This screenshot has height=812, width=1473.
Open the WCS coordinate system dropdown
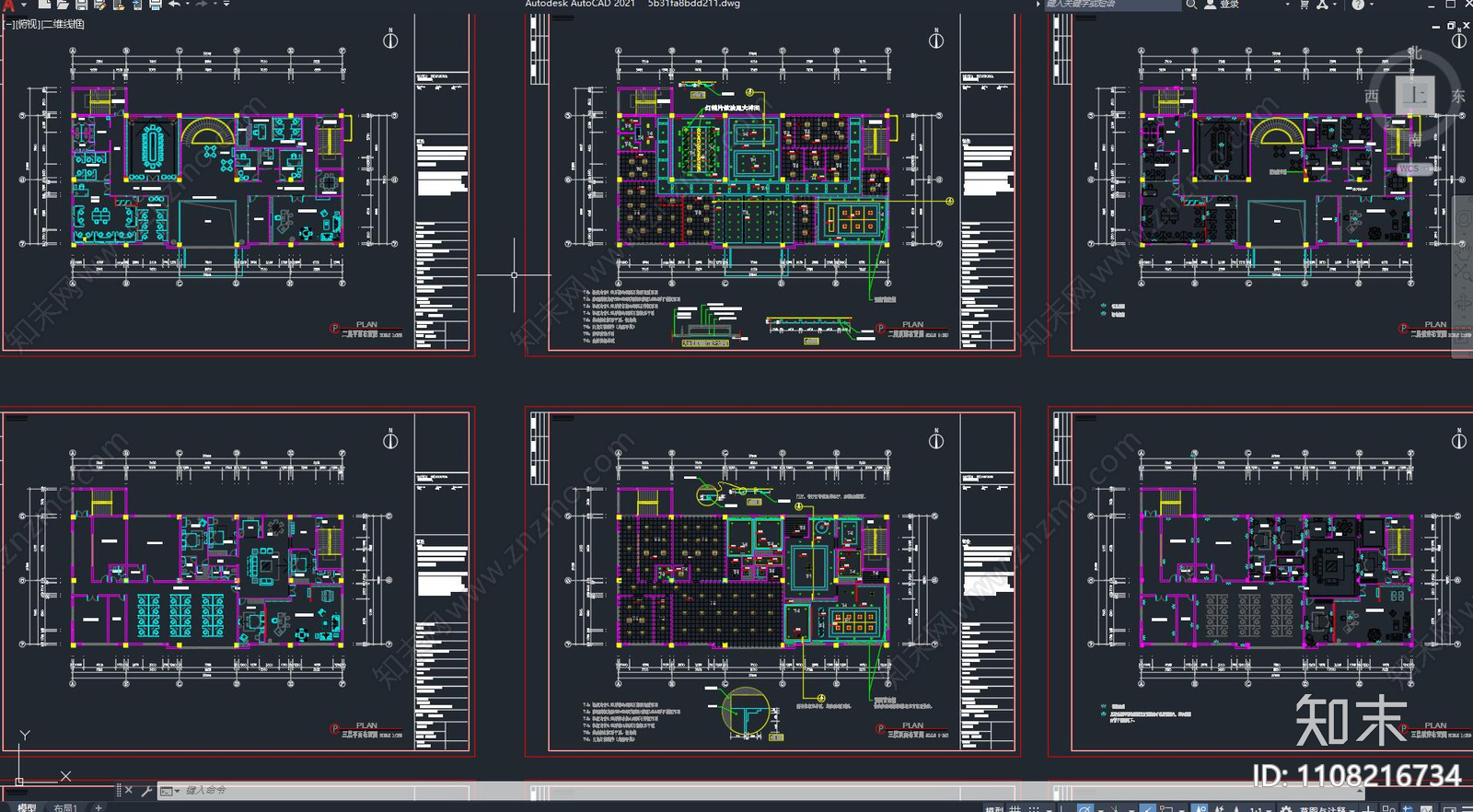(1416, 169)
